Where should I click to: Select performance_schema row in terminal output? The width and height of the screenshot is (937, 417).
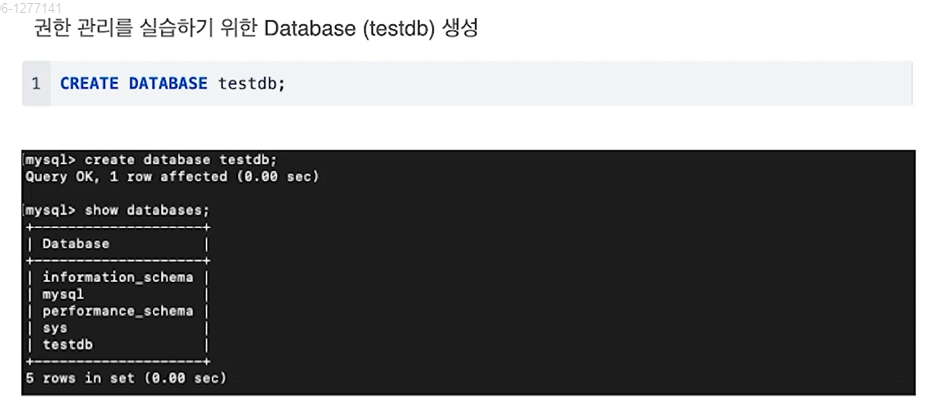point(118,311)
